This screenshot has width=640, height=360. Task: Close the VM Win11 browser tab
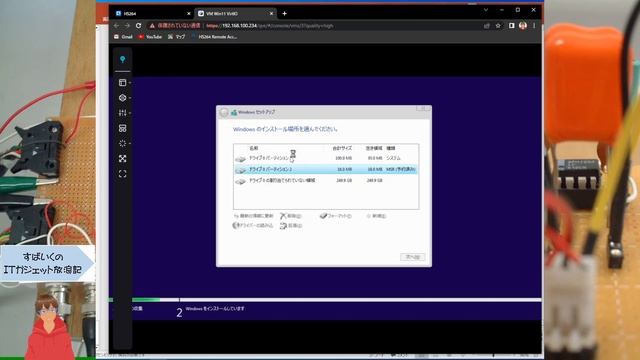pos(271,13)
